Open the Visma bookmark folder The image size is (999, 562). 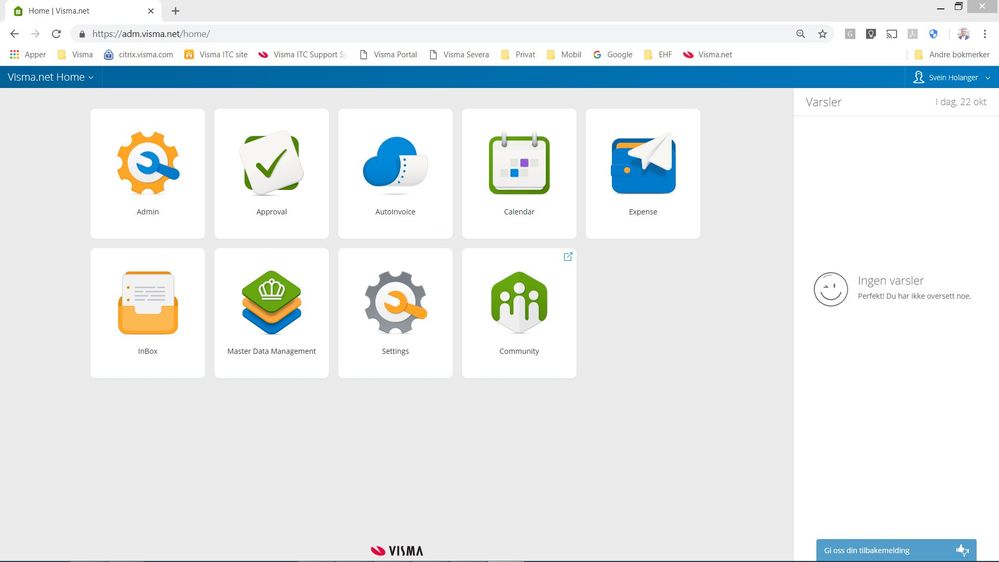[x=75, y=55]
